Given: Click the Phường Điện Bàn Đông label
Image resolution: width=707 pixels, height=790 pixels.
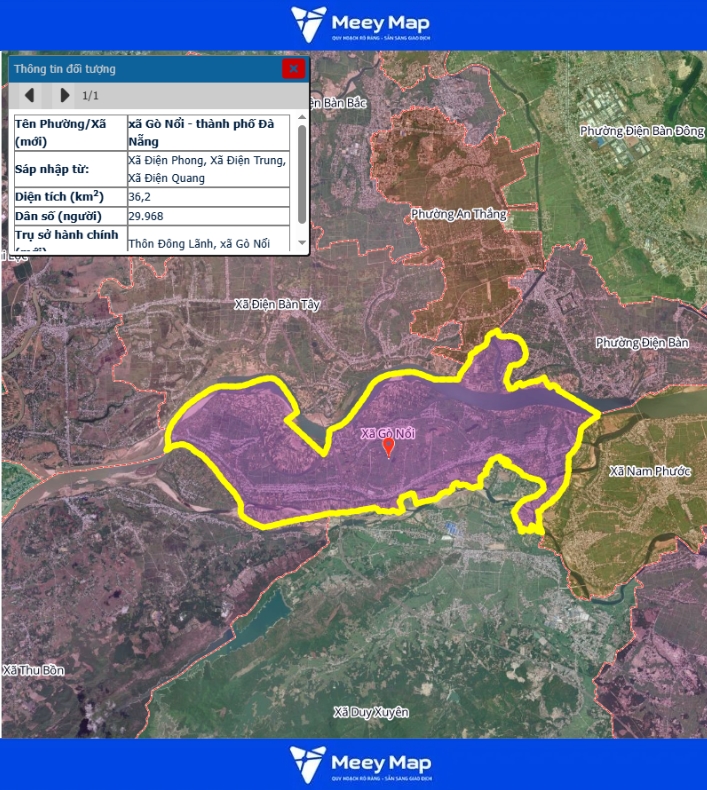Looking at the screenshot, I should [642, 131].
